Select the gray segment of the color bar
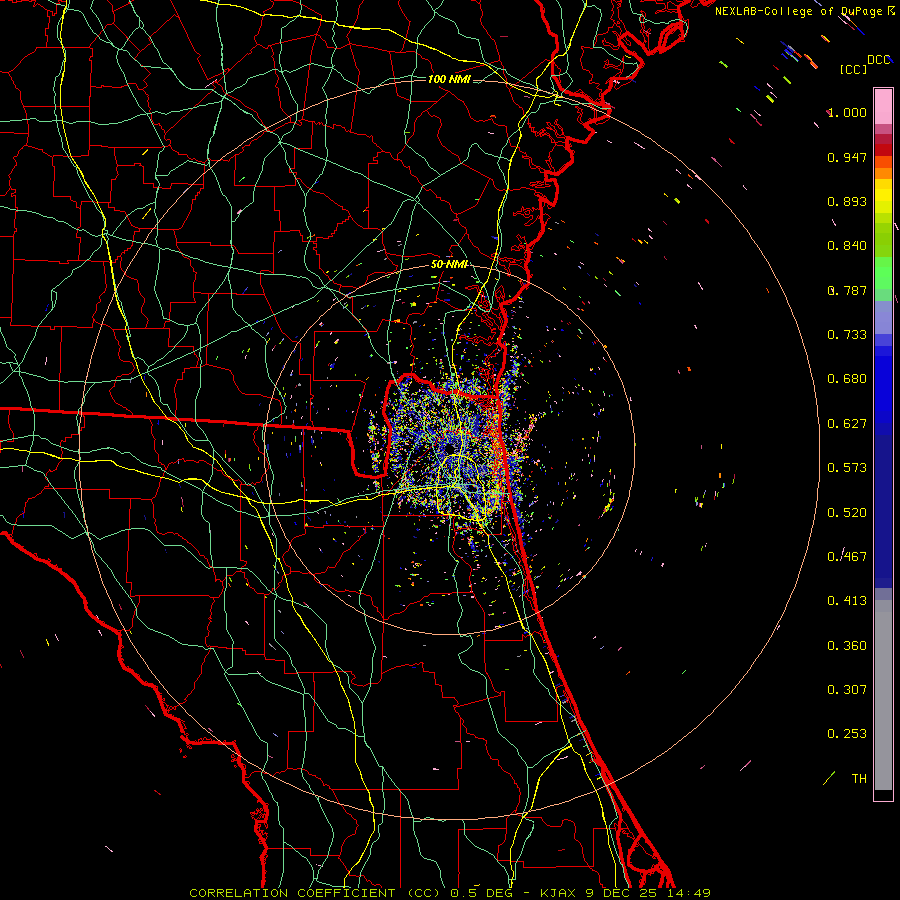The image size is (900, 900). 883,695
